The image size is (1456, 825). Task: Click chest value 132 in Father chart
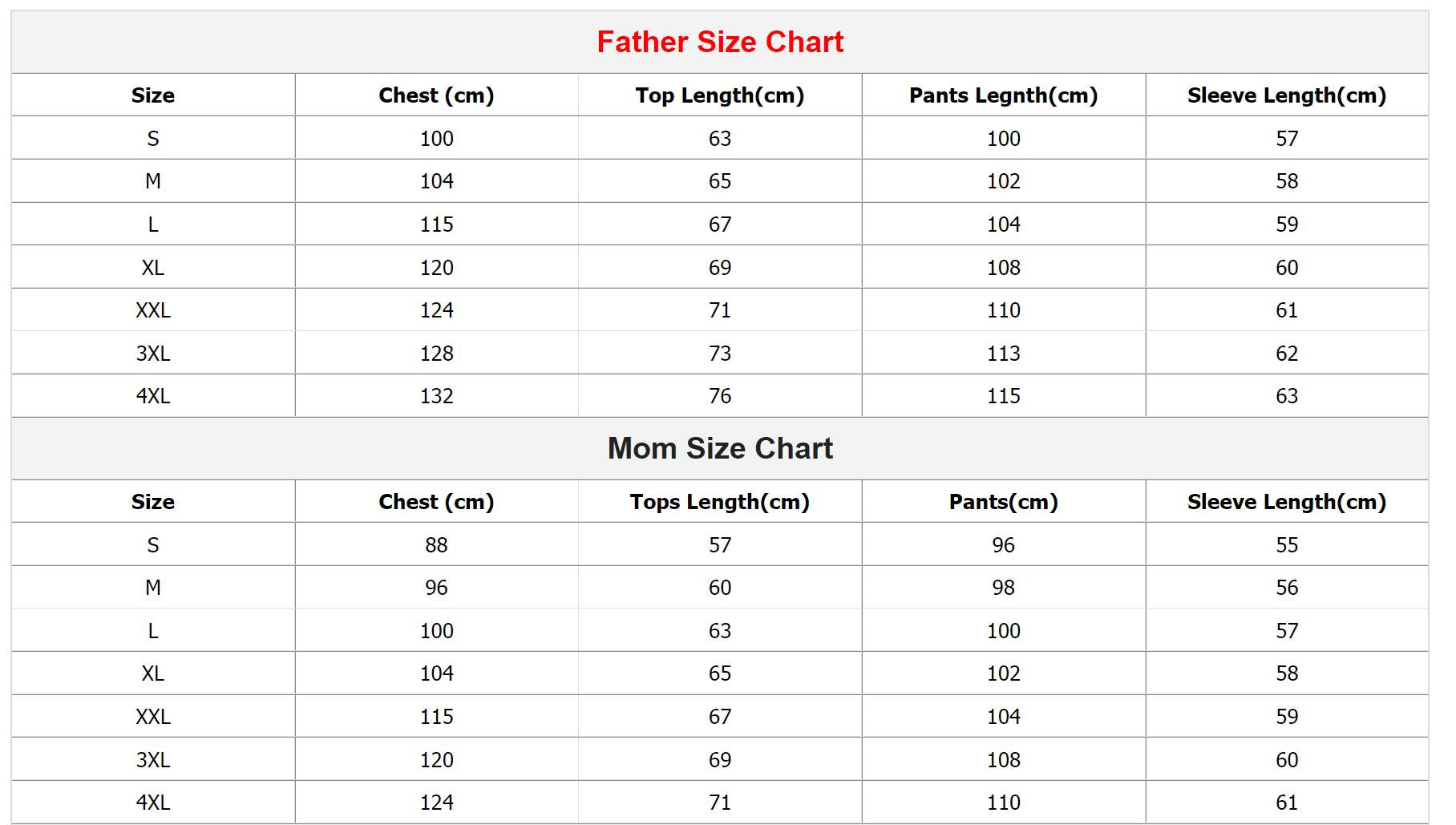436,396
